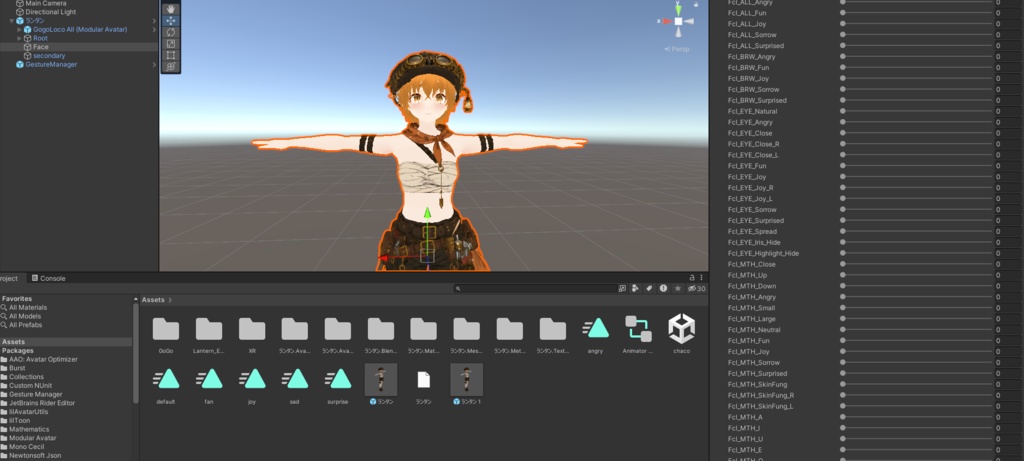This screenshot has width=1024, height=461.
Task: Select the Move tool in scene toolbar
Action: pyautogui.click(x=170, y=21)
